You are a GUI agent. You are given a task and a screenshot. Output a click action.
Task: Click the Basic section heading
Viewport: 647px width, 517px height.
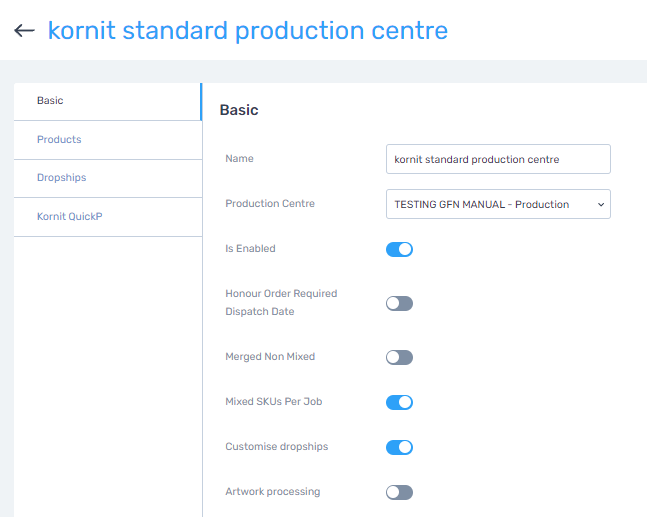(239, 110)
